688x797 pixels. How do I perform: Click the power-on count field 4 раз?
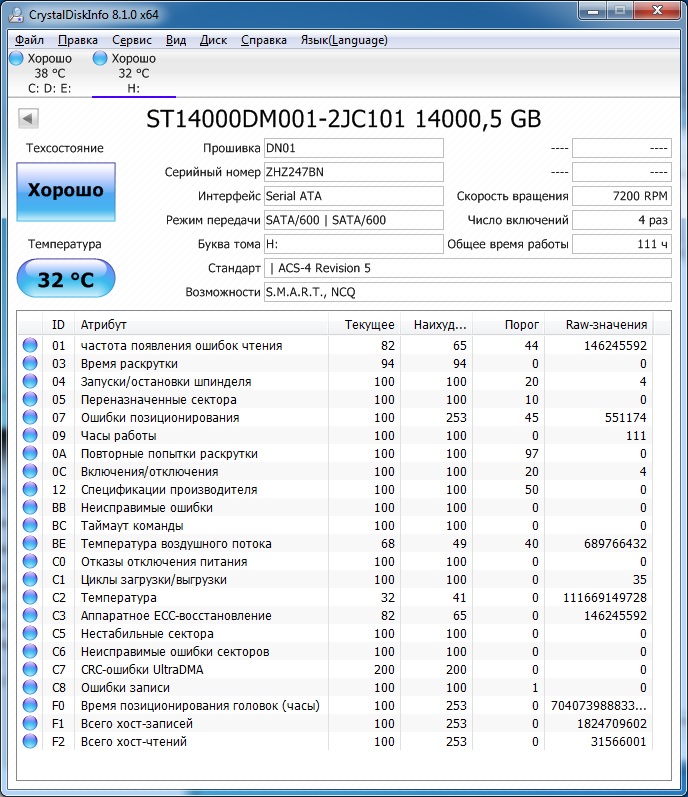point(622,220)
